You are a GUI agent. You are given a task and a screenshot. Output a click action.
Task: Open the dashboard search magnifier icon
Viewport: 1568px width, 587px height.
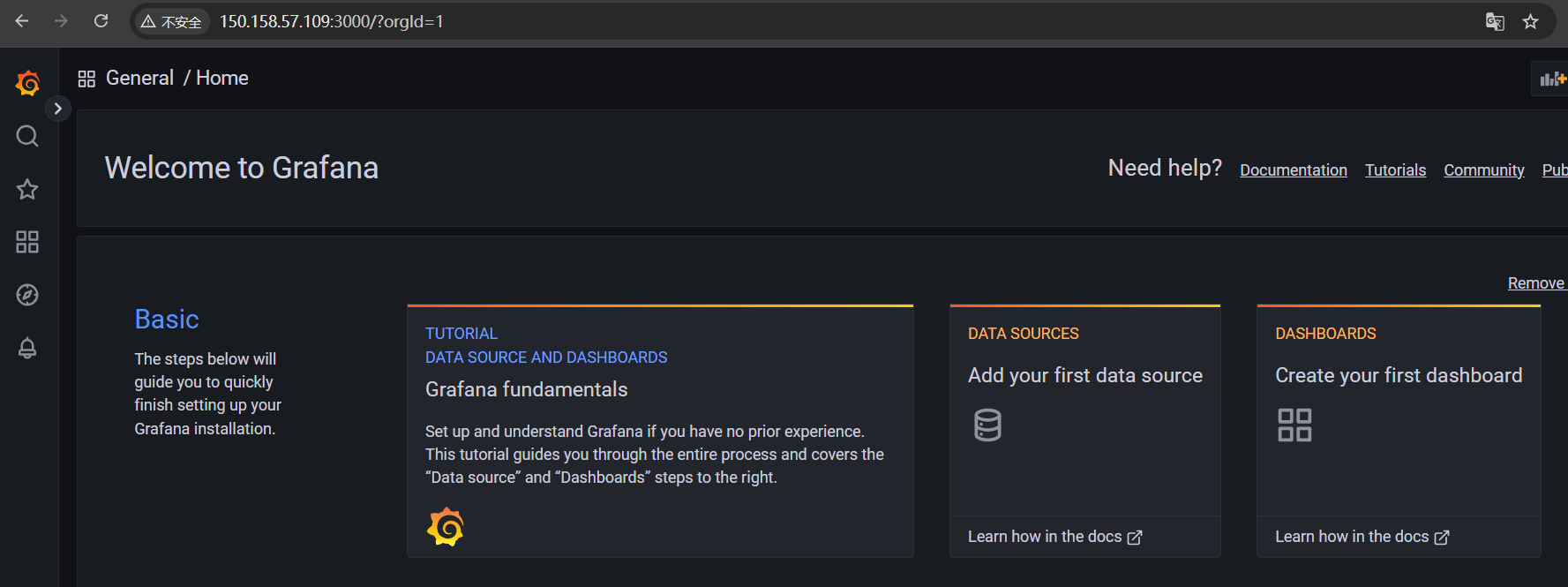[27, 136]
